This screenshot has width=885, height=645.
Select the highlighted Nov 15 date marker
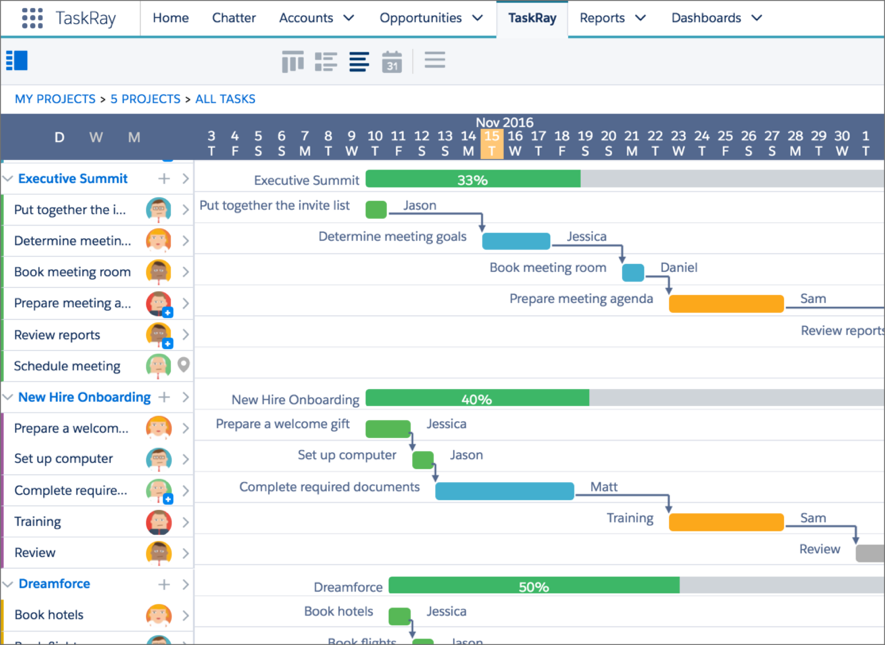point(491,144)
